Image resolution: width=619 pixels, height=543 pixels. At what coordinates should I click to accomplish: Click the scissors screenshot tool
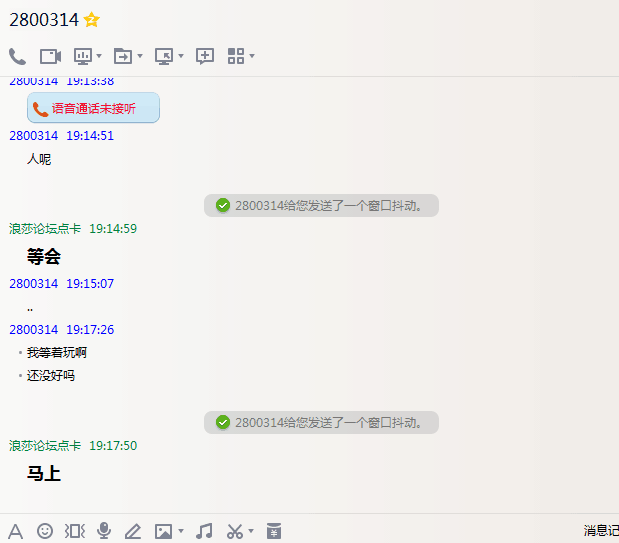click(x=235, y=531)
